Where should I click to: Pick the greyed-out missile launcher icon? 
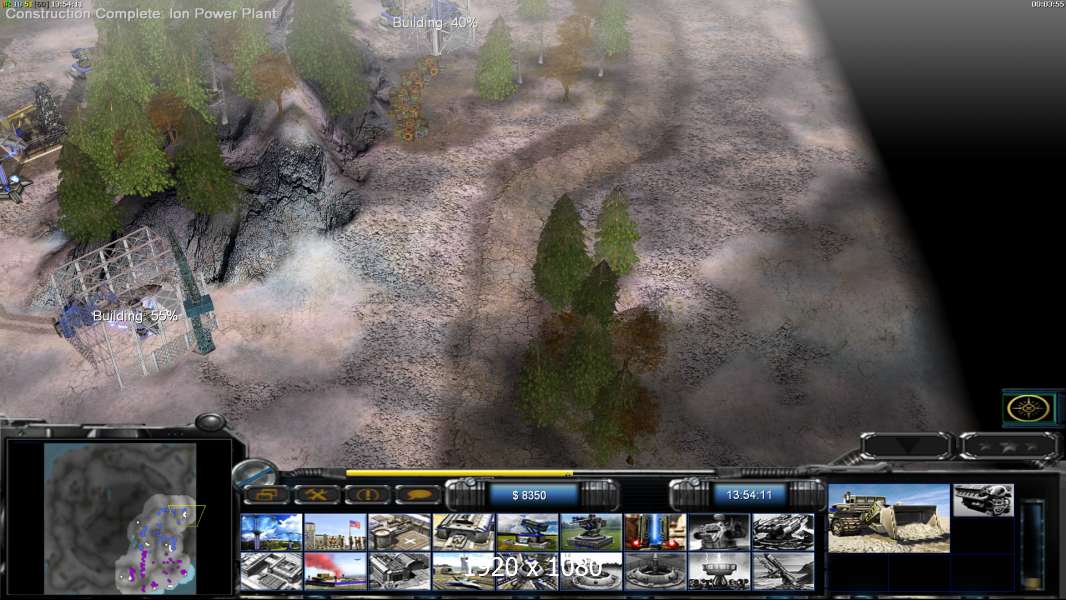(783, 571)
